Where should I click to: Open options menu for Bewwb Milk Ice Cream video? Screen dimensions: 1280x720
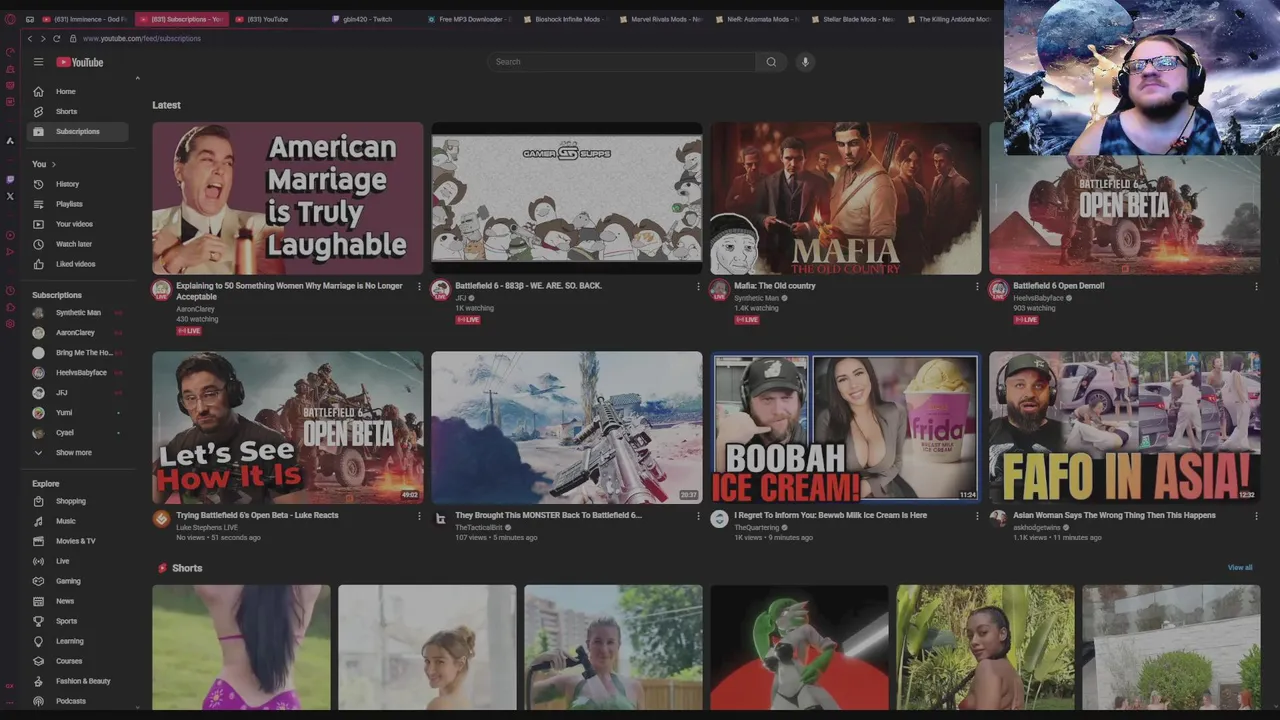[x=977, y=516]
